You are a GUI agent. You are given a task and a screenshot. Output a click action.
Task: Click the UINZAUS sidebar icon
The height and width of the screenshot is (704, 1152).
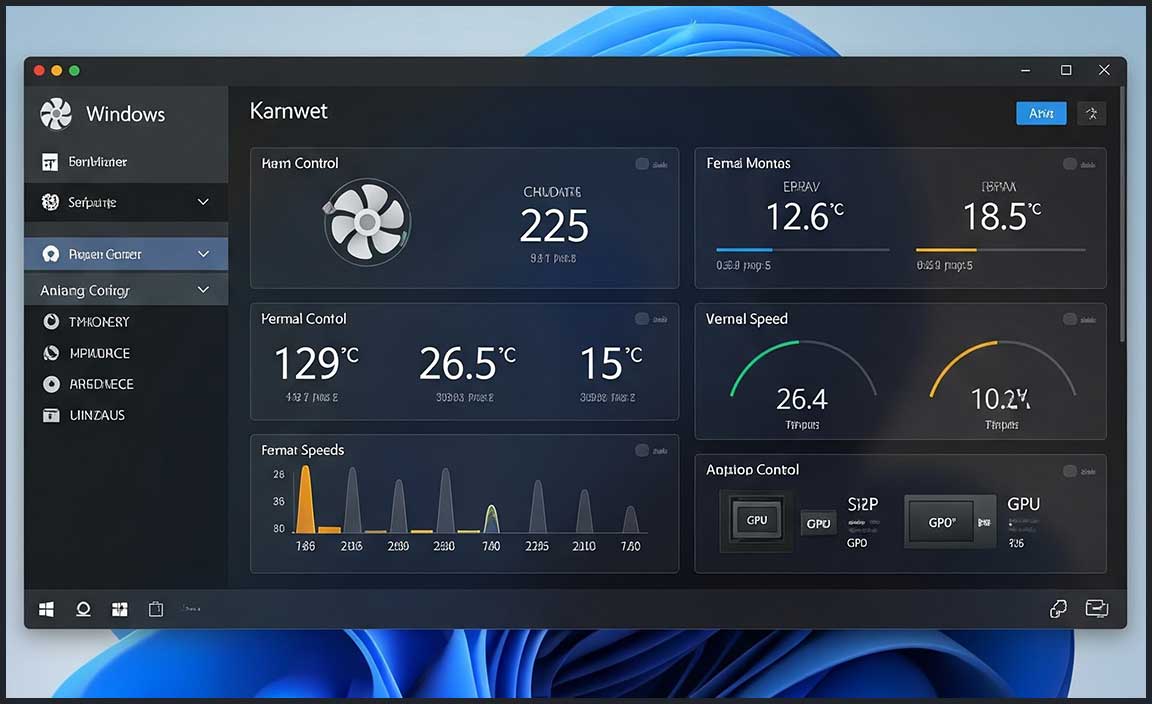51,415
